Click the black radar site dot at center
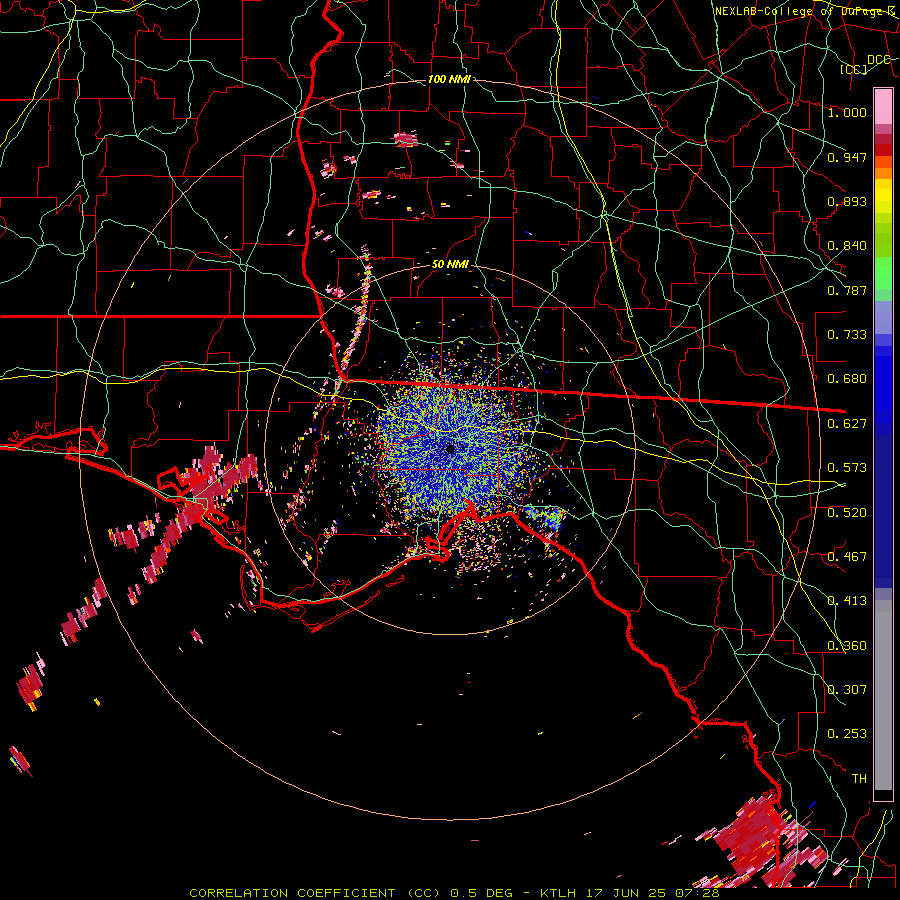 [450, 449]
